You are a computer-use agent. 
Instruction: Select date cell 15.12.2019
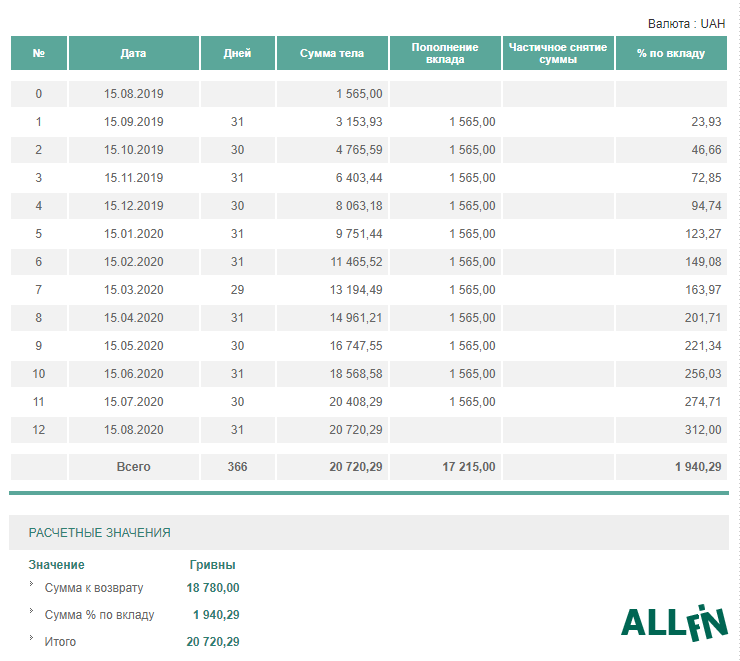click(134, 206)
